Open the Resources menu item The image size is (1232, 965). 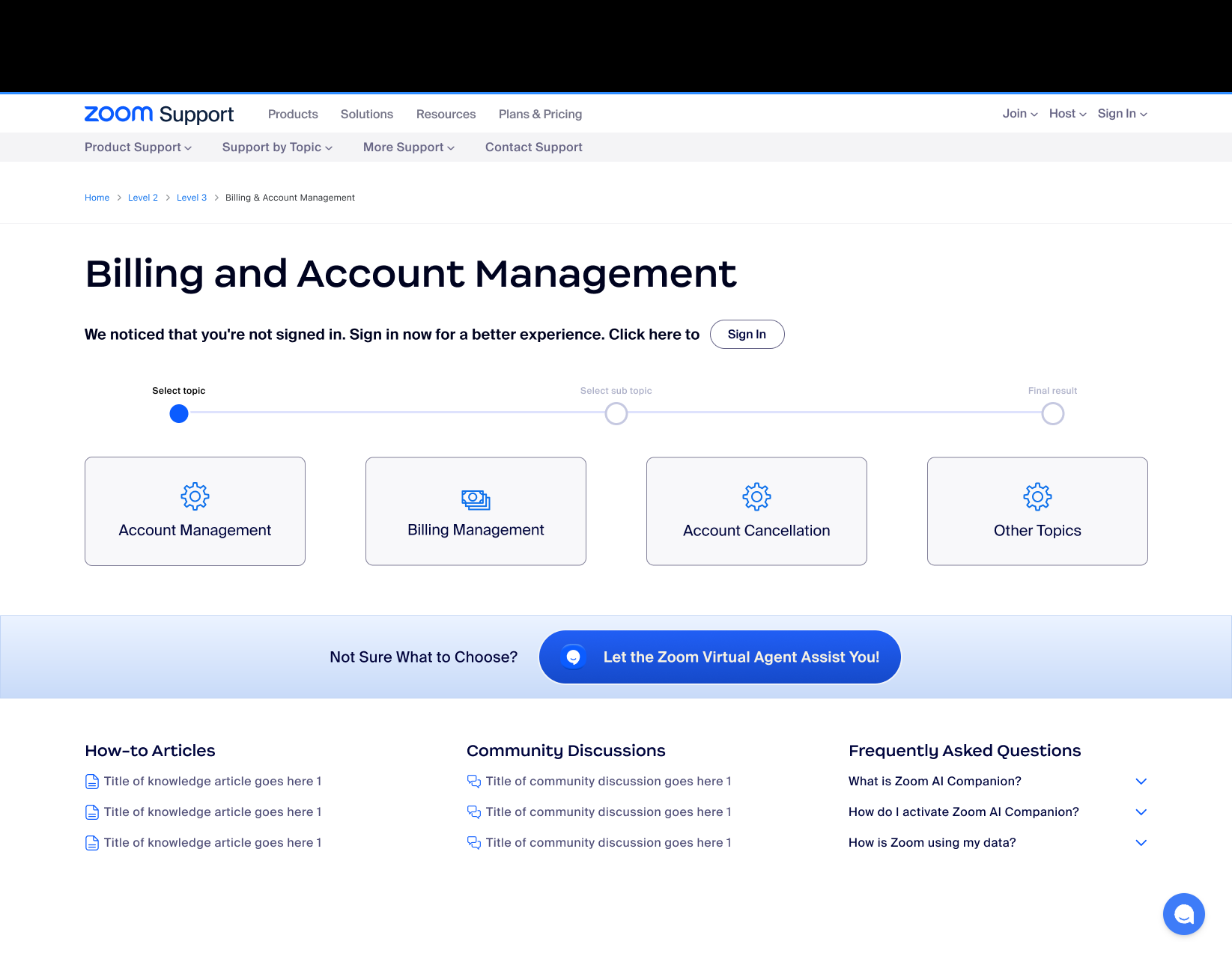click(x=446, y=115)
